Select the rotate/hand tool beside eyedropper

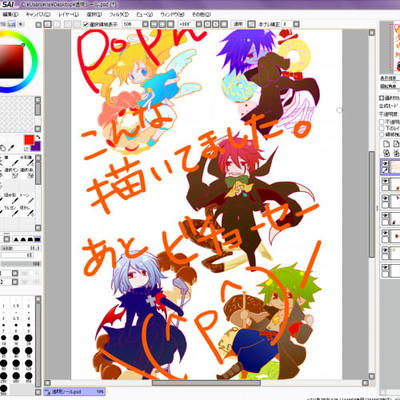coord(3,148)
